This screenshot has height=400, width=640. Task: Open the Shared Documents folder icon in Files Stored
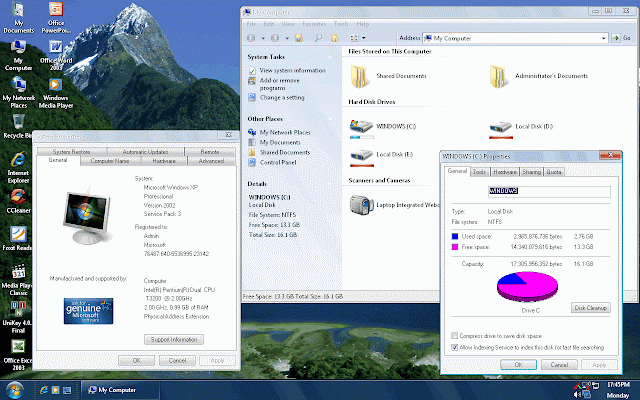(x=360, y=76)
